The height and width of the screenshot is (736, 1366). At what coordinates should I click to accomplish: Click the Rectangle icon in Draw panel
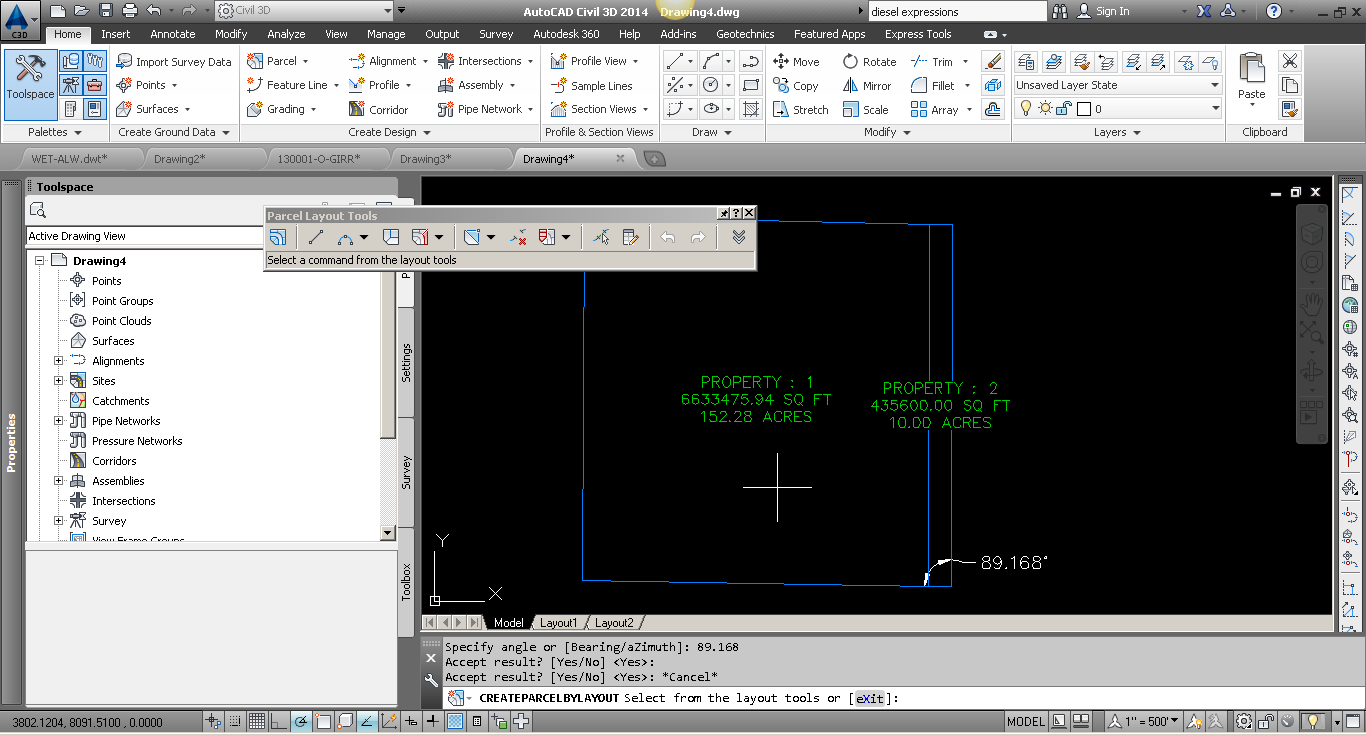click(x=751, y=85)
